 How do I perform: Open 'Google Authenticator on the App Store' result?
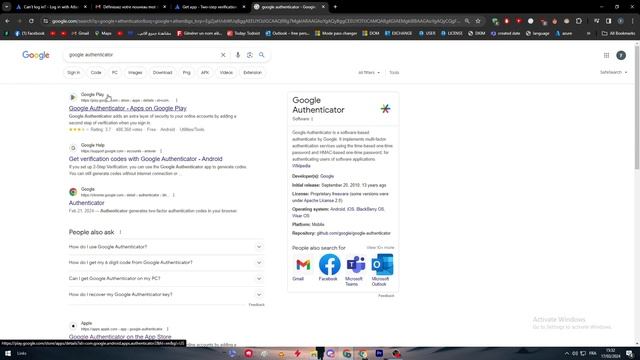click(x=120, y=337)
